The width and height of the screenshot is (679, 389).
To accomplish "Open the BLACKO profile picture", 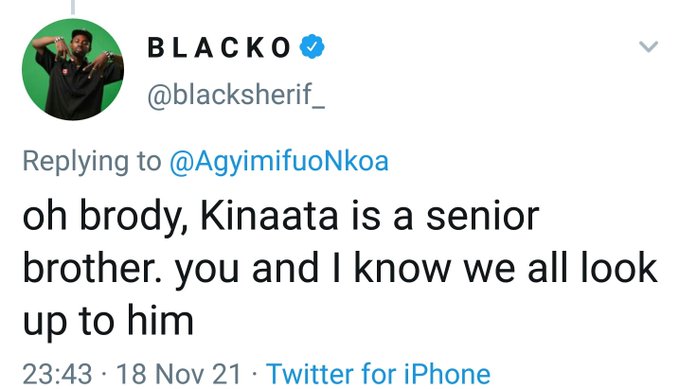I will tap(73, 69).
